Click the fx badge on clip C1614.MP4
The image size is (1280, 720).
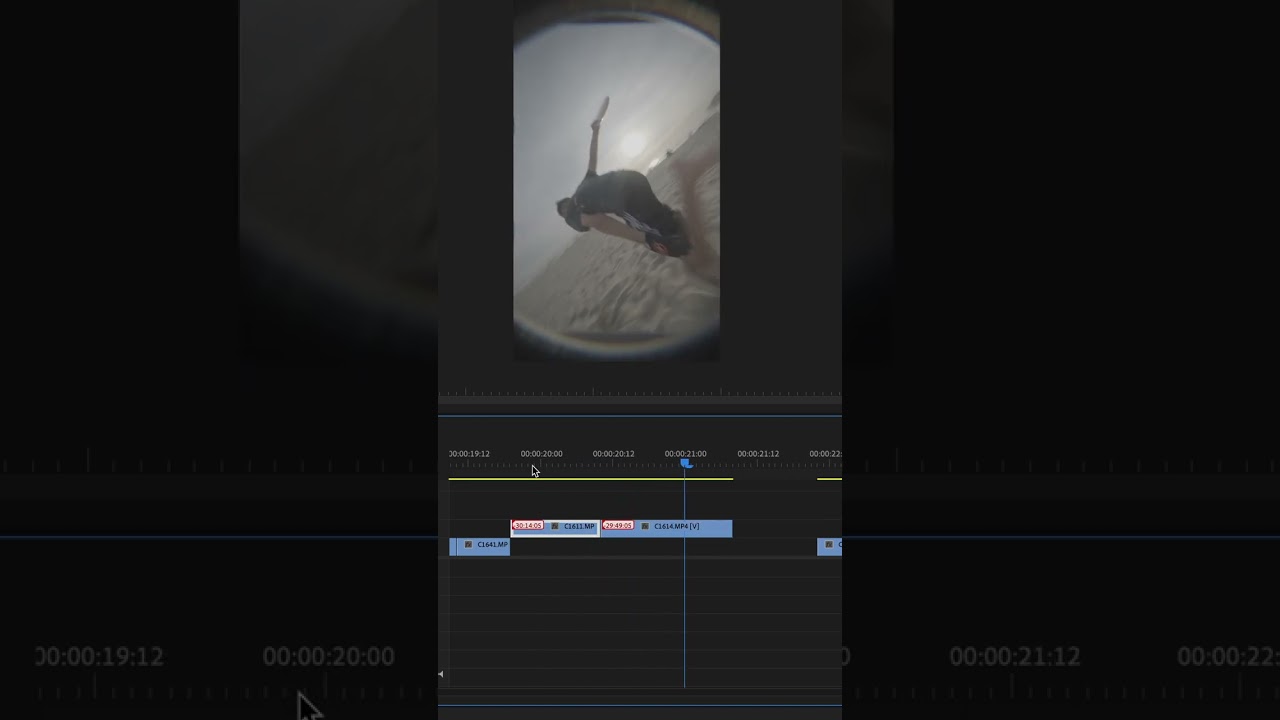coord(645,526)
